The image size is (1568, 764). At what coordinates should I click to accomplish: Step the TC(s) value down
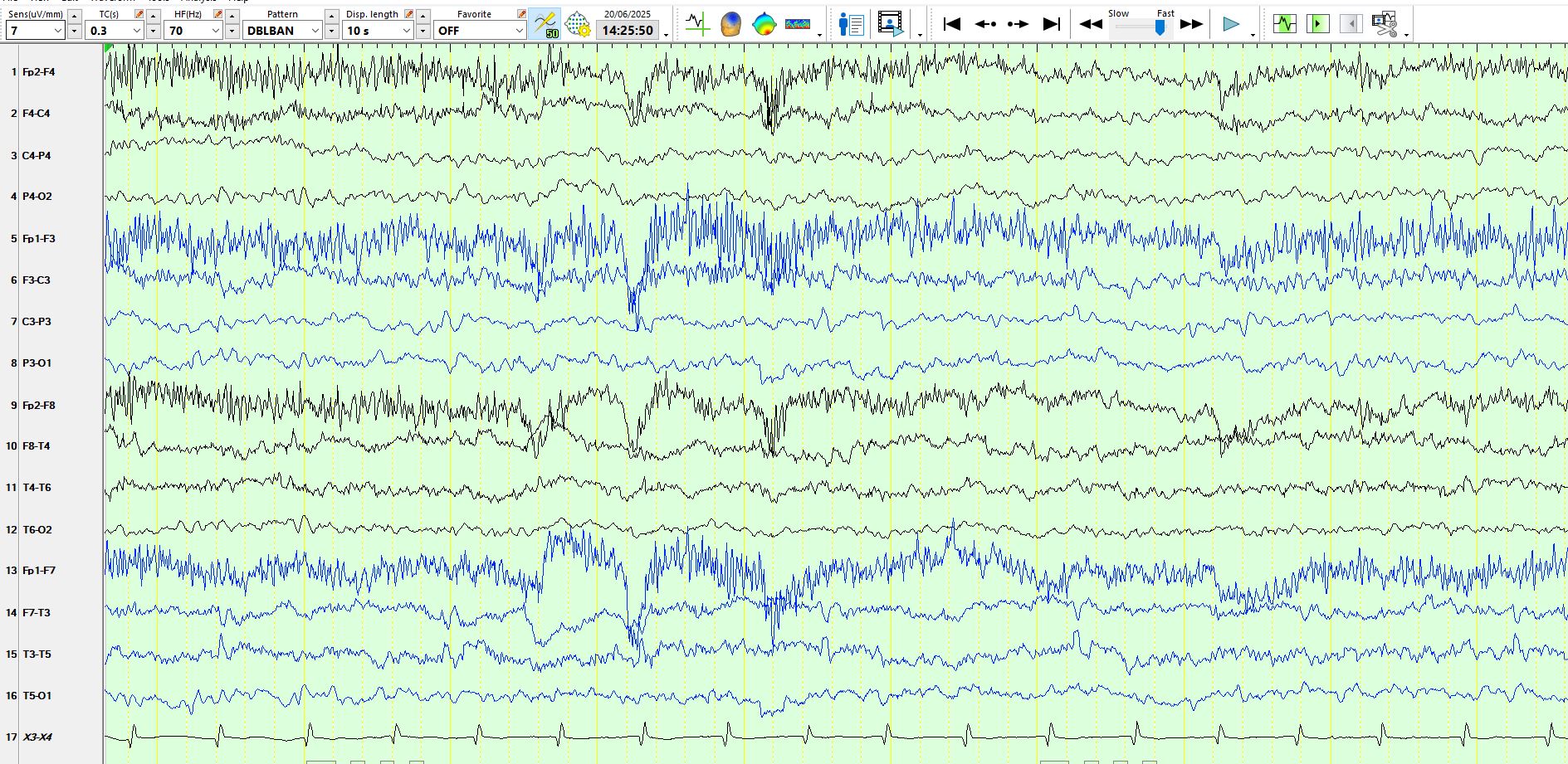click(153, 32)
